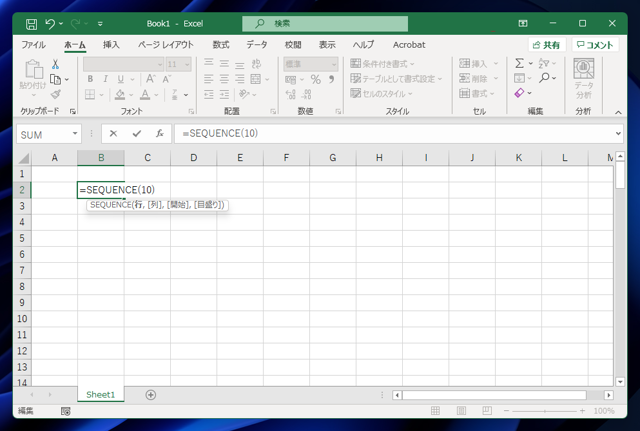Expand the formula bar chevron

click(618, 133)
